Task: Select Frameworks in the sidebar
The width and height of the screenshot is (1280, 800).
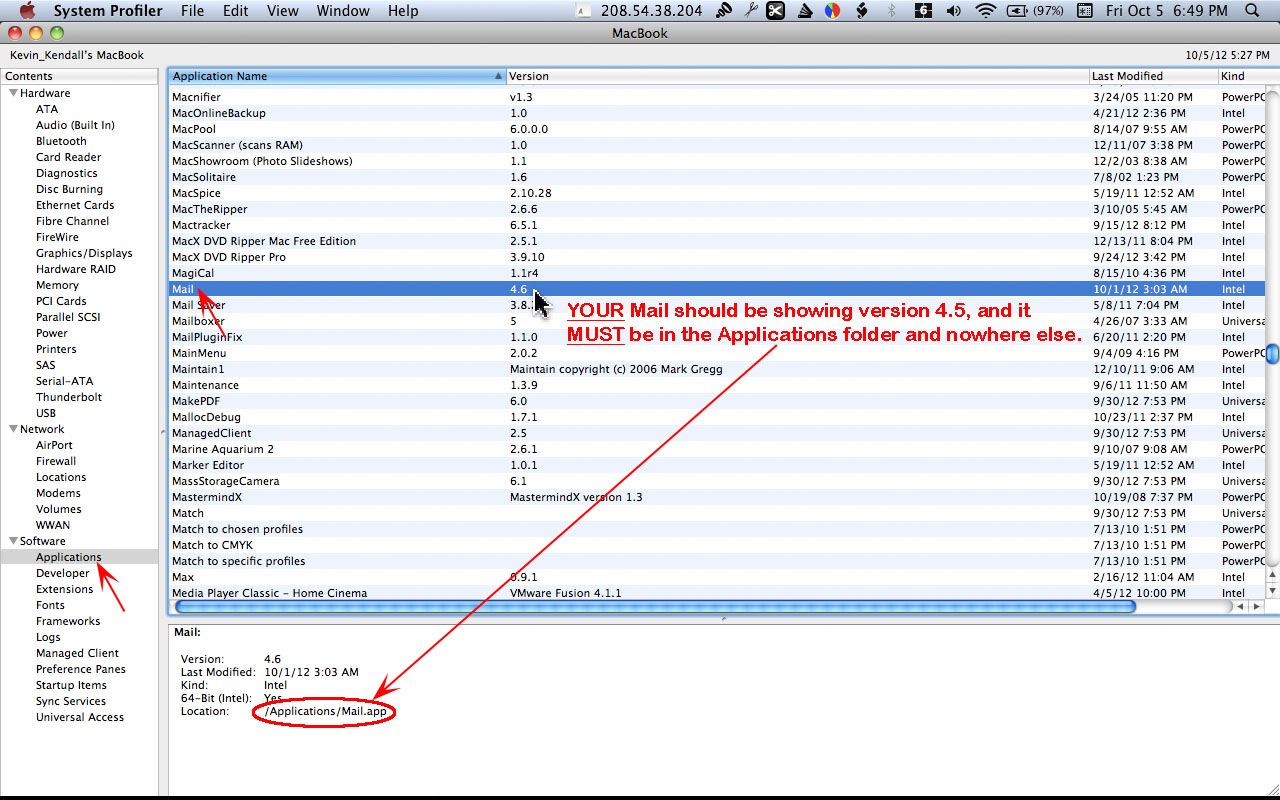Action: pos(68,621)
